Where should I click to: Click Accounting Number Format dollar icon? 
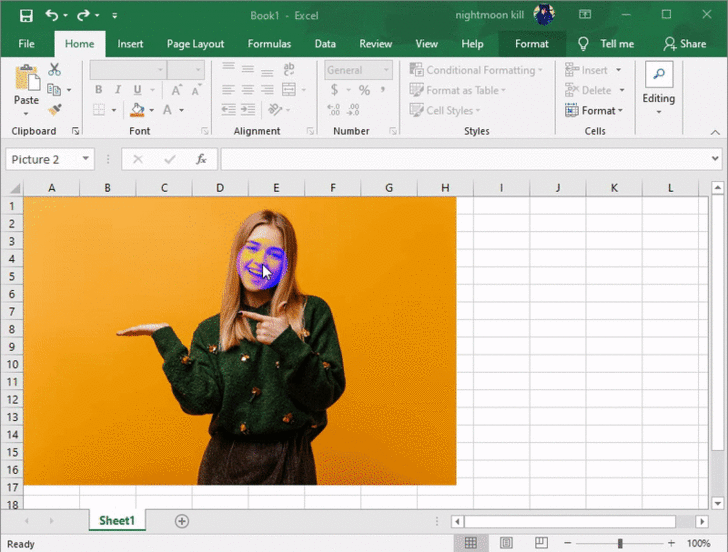334,90
